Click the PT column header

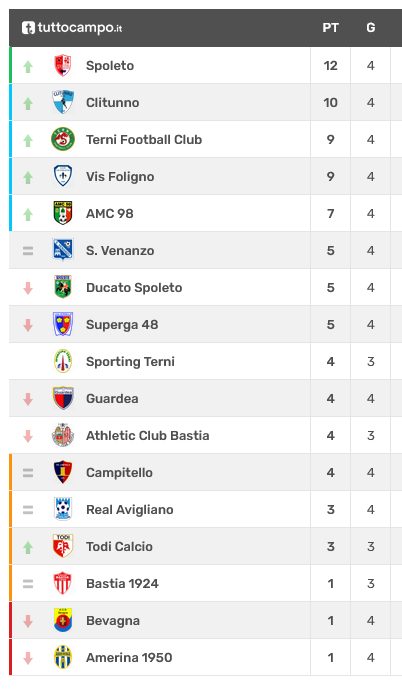[x=330, y=28]
